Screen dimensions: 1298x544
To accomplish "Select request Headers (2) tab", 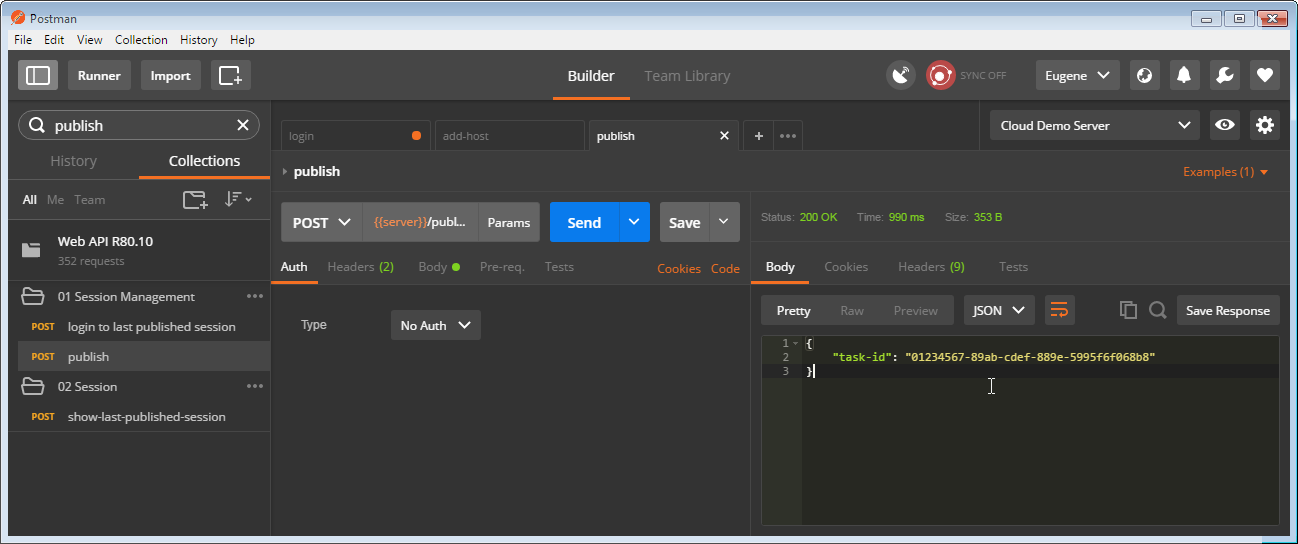I will coord(360,267).
